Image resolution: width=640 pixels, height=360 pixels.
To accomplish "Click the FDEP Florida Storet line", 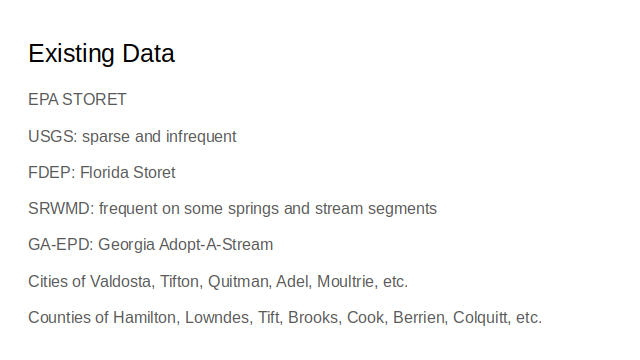I will click(102, 173).
